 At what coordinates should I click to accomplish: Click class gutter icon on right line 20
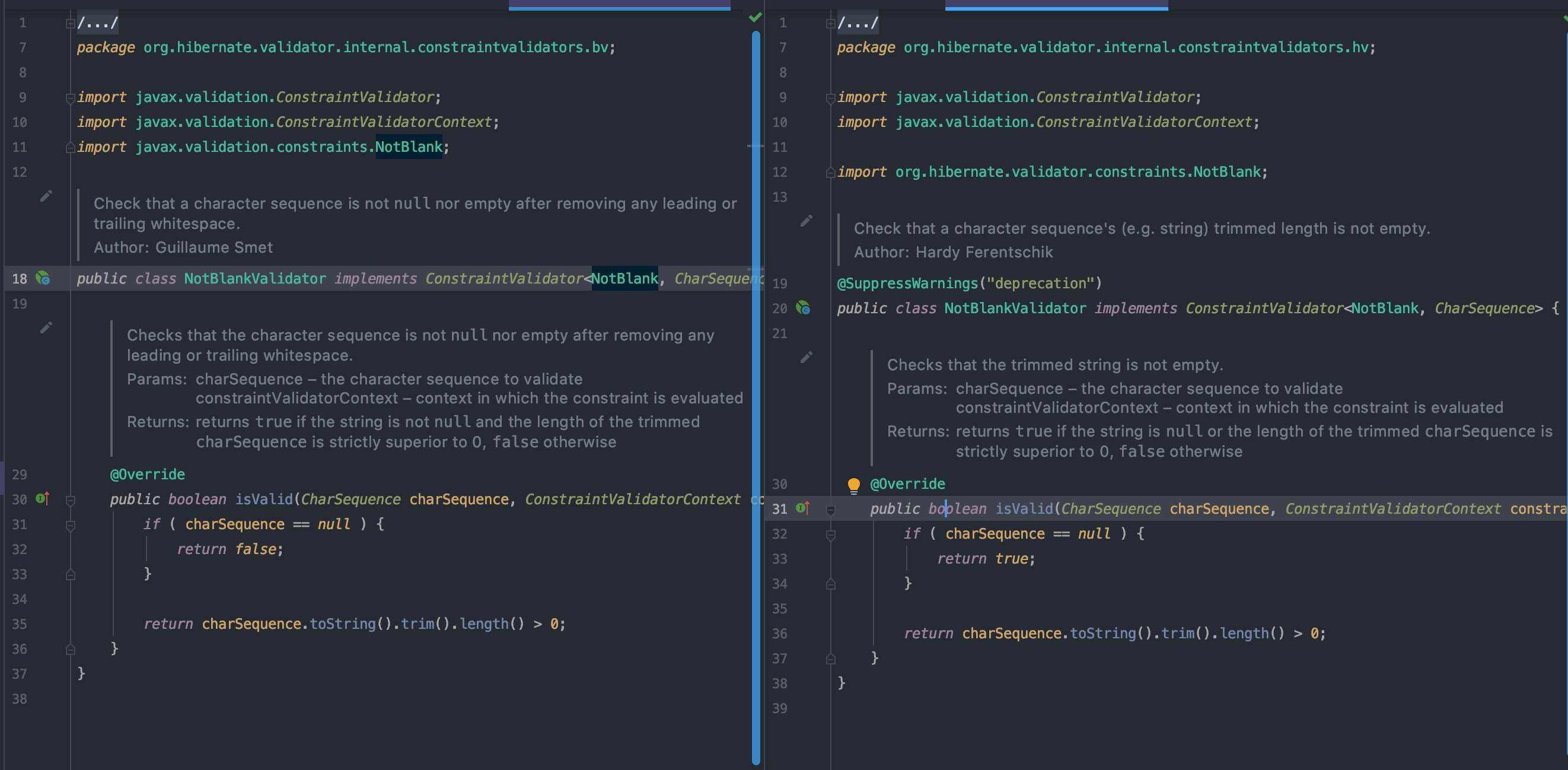pyautogui.click(x=803, y=308)
